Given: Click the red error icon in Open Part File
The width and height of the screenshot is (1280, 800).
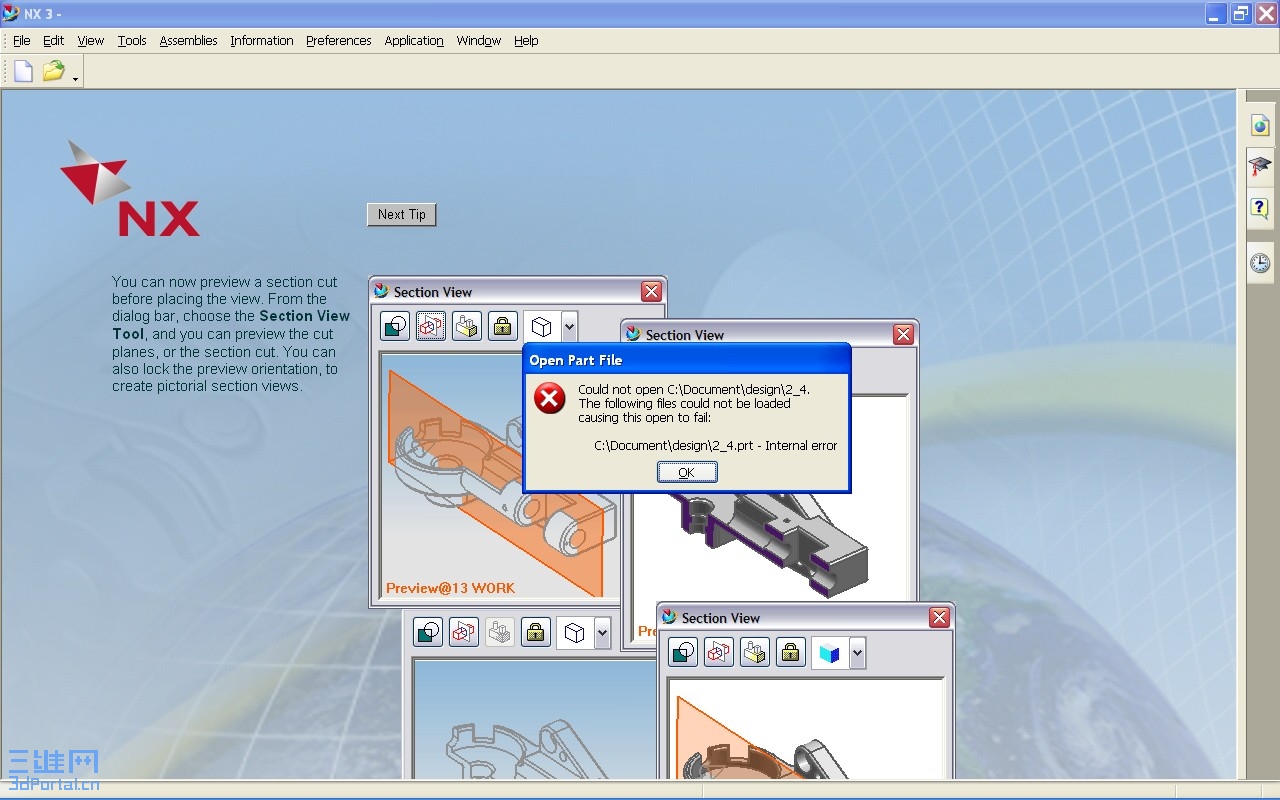Looking at the screenshot, I should [549, 398].
